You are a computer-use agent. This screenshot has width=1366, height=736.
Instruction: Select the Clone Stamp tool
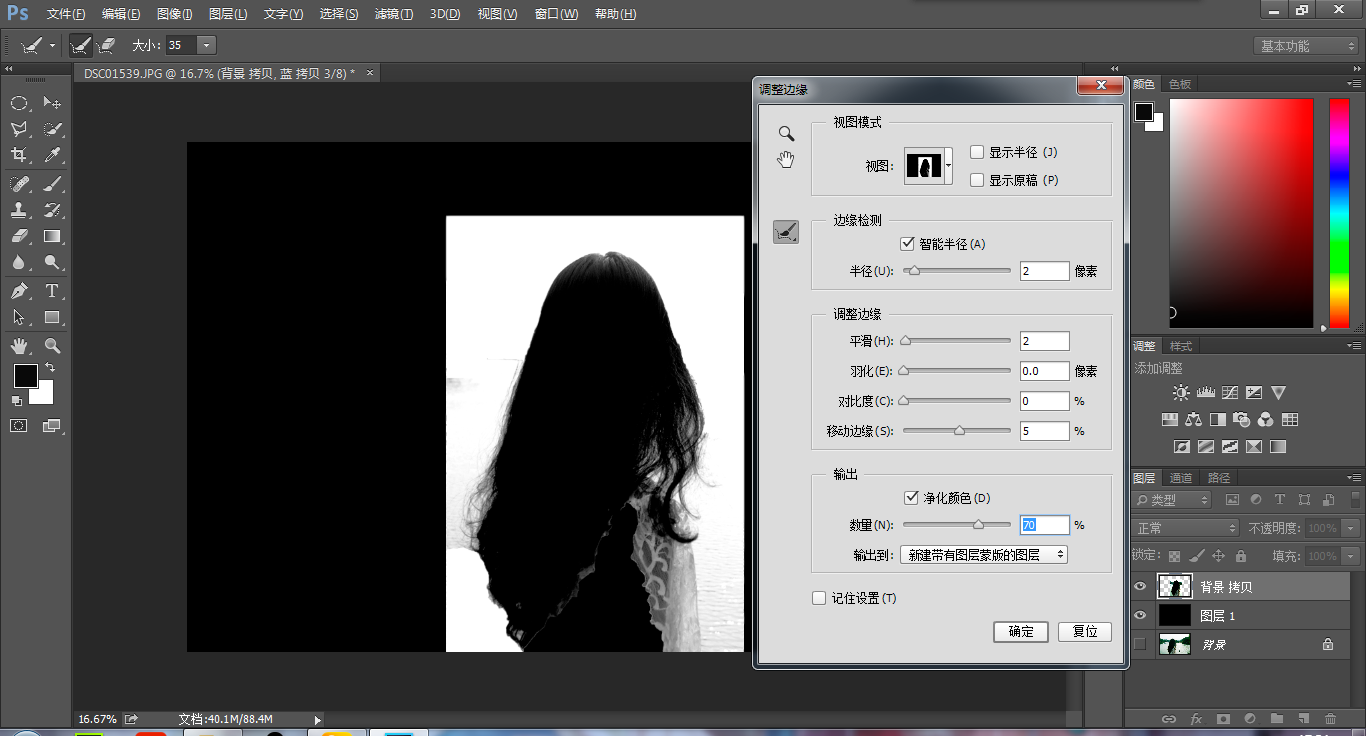pyautogui.click(x=19, y=210)
